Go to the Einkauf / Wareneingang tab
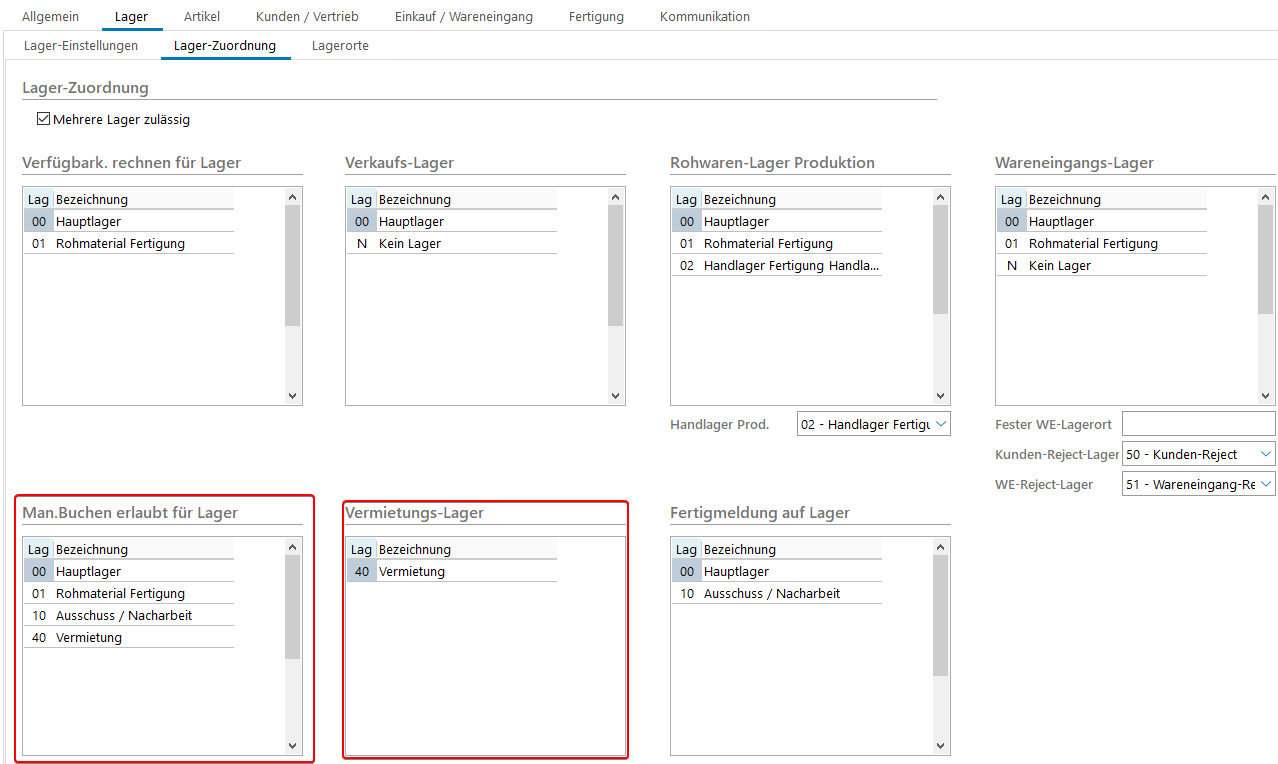The image size is (1278, 764). tap(464, 17)
